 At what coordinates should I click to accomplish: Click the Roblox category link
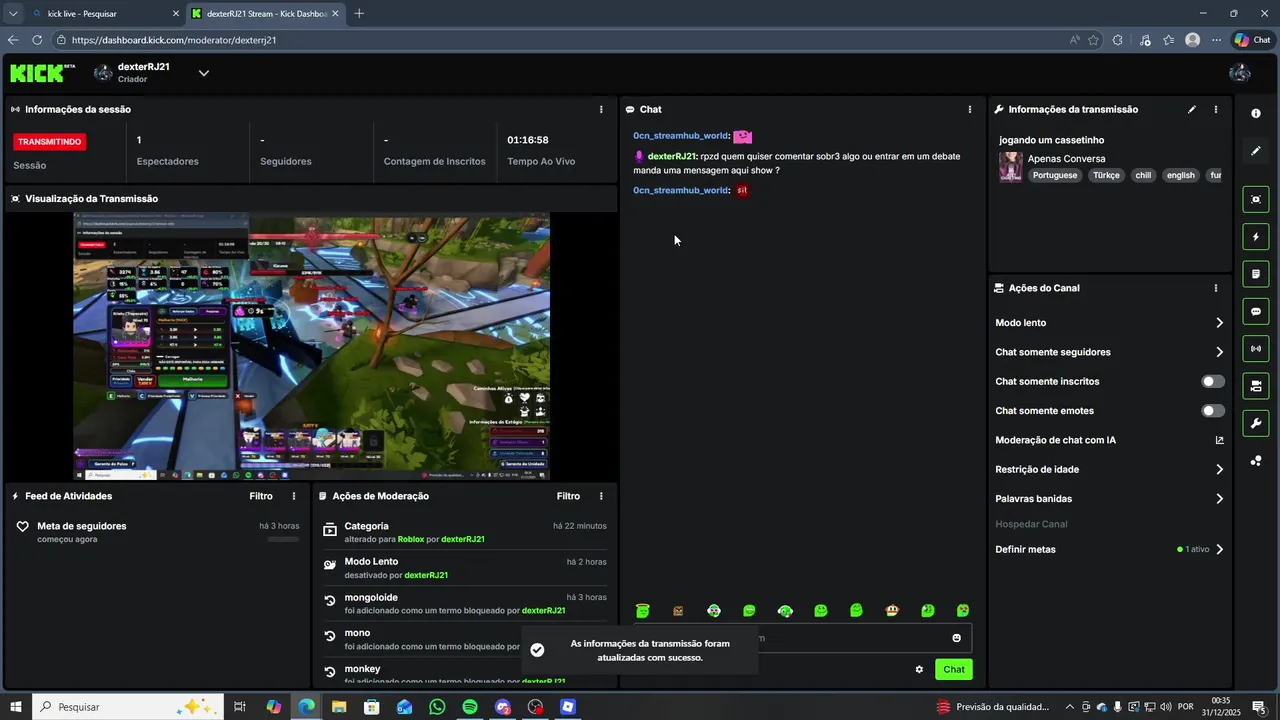(411, 539)
